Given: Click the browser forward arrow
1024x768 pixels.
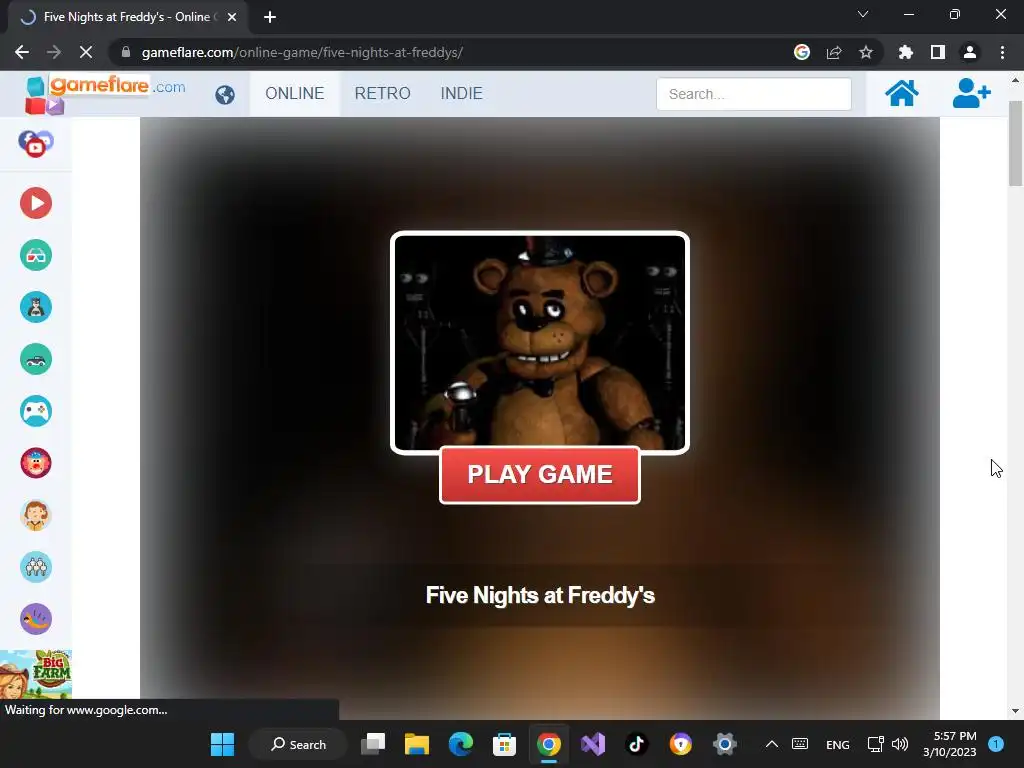Looking at the screenshot, I should pos(54,52).
